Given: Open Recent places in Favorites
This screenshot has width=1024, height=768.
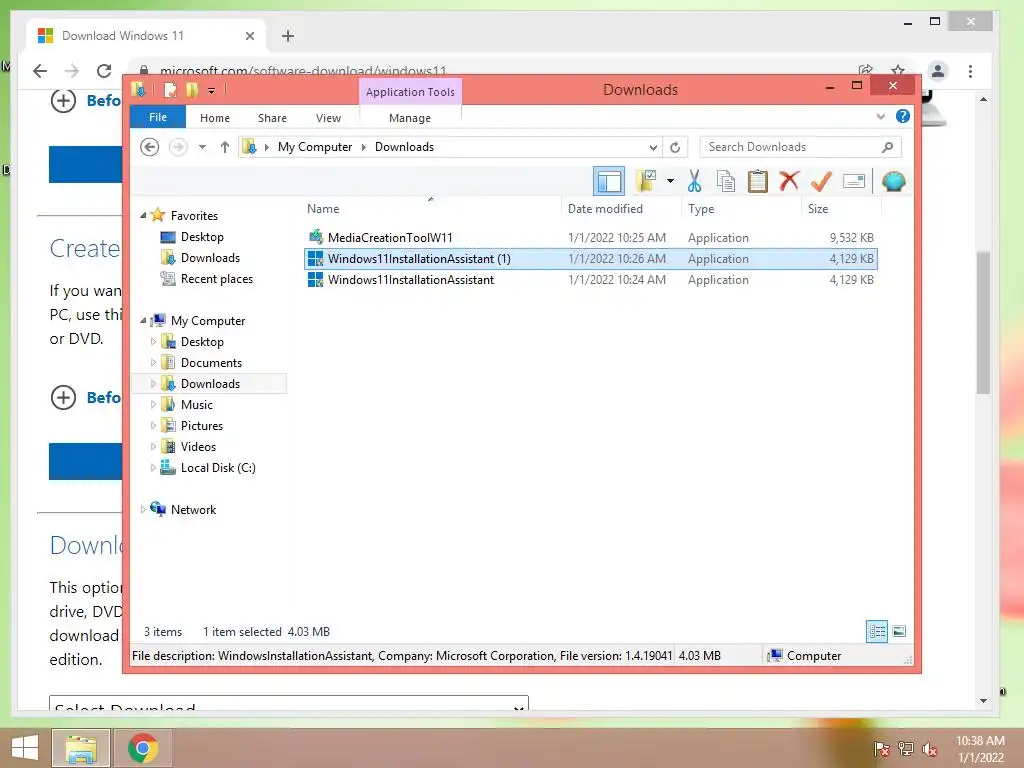Looking at the screenshot, I should pyautogui.click(x=216, y=279).
